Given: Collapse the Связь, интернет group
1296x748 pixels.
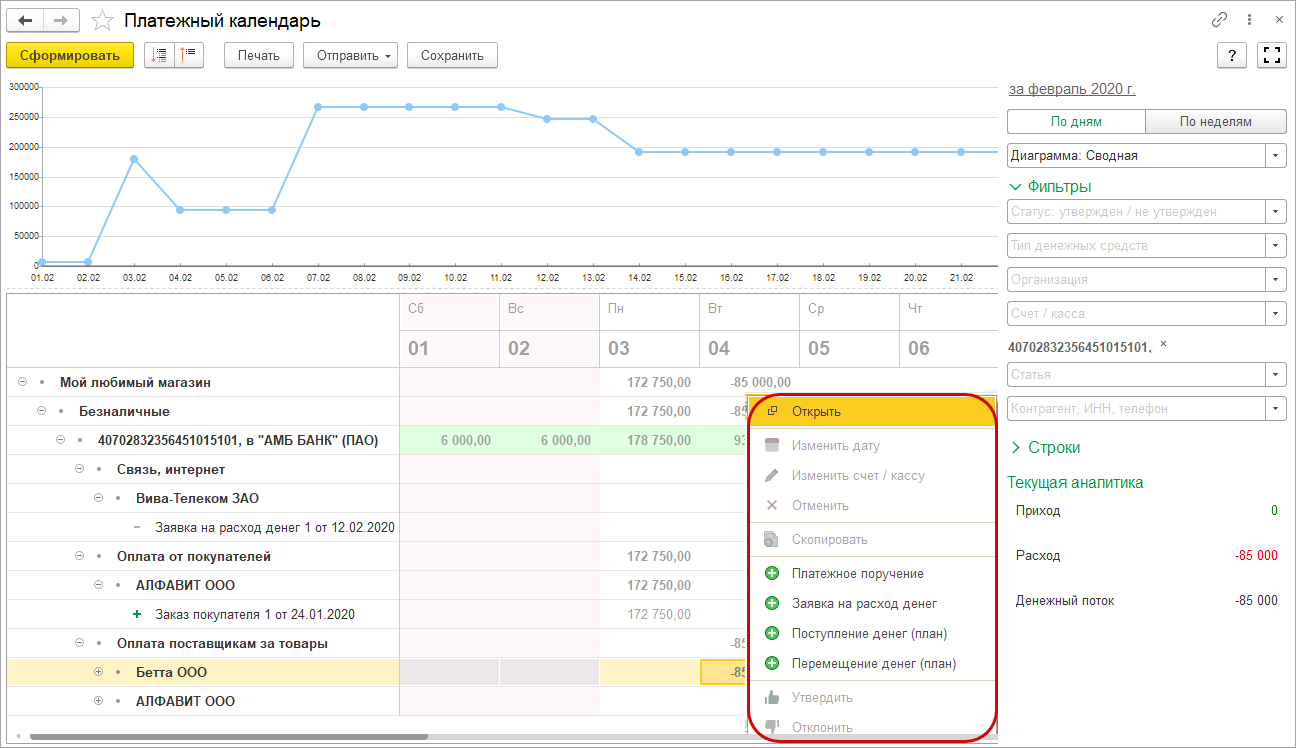Looking at the screenshot, I should [x=80, y=469].
